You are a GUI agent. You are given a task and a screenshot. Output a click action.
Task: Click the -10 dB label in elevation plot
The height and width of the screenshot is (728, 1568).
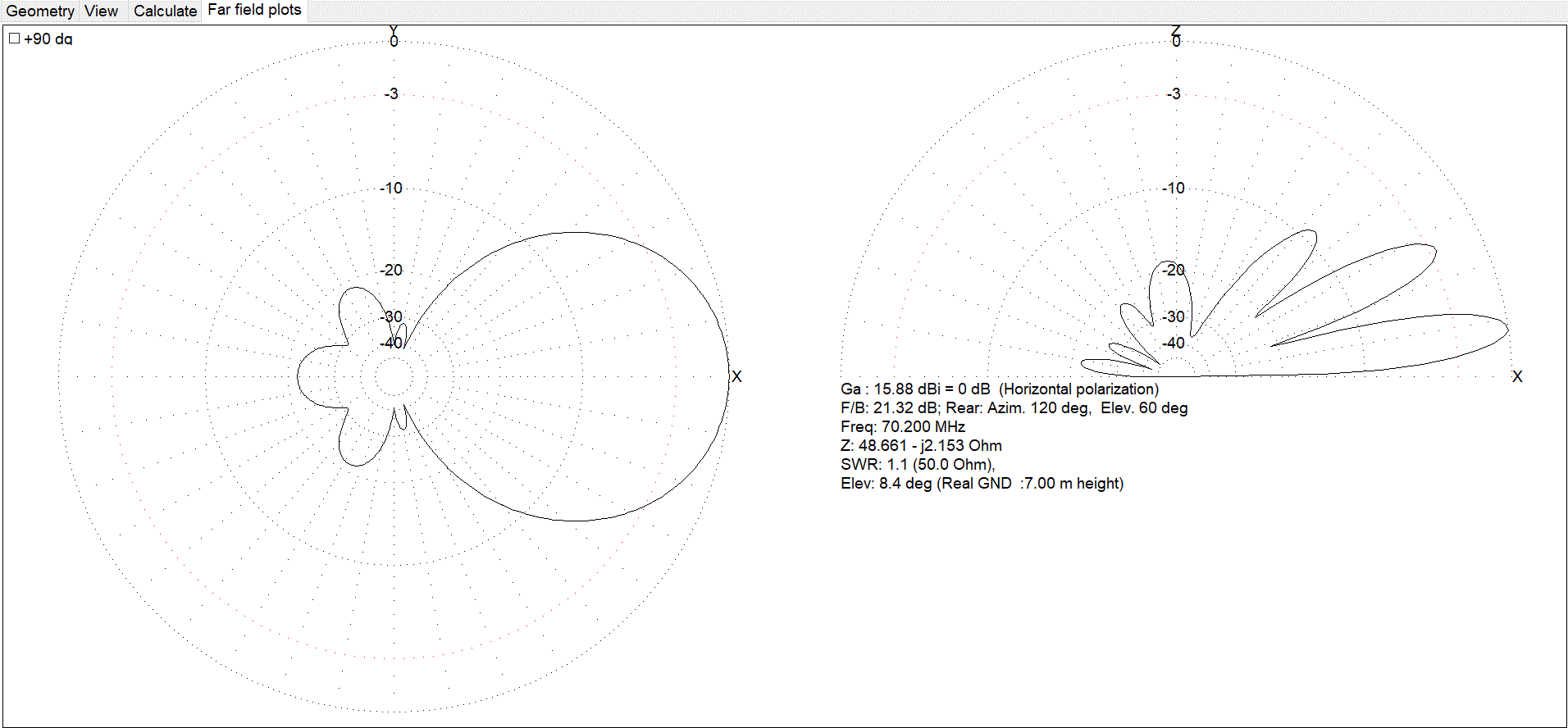[x=1174, y=189]
